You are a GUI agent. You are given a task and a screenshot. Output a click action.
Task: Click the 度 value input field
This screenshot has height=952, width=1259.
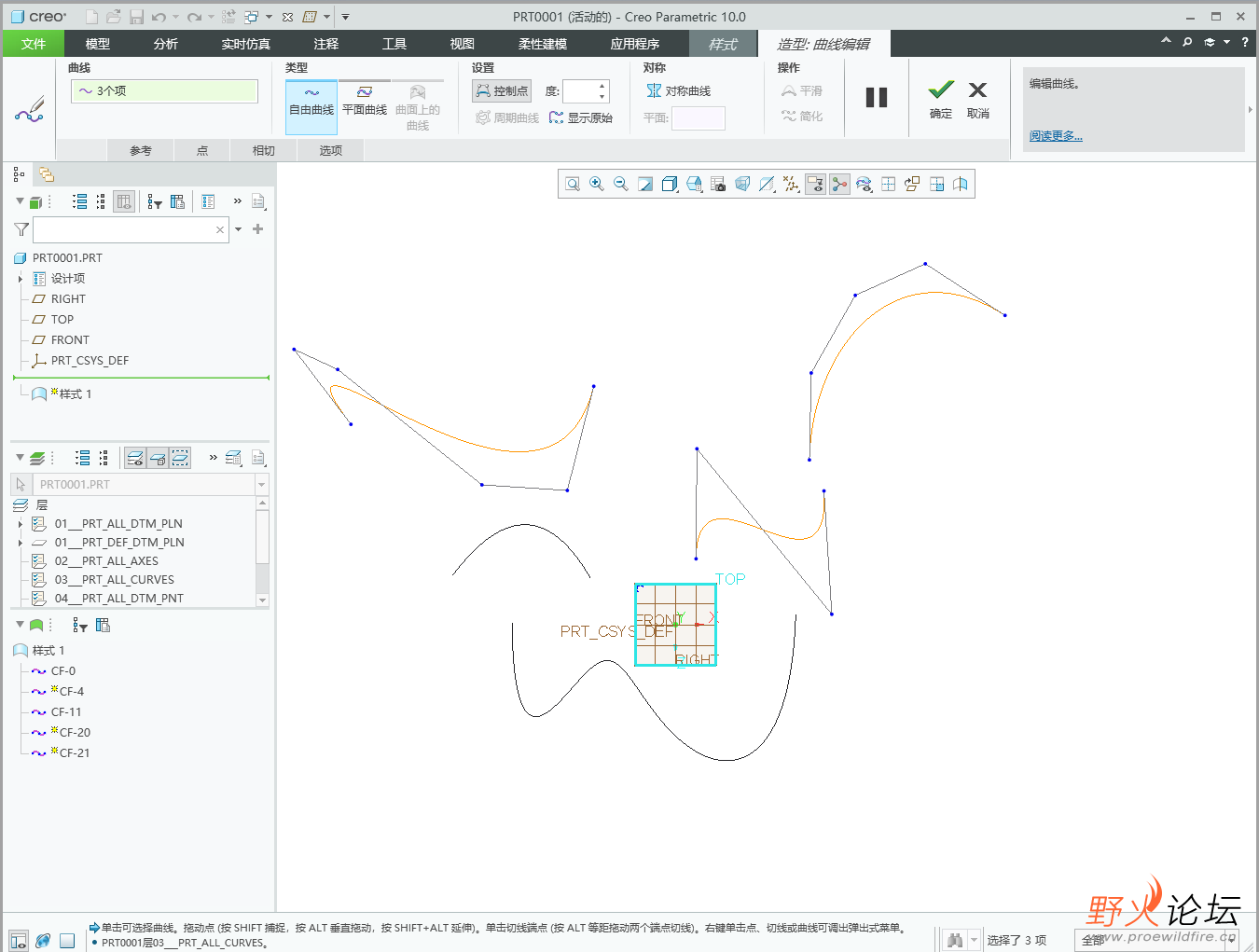[x=580, y=90]
